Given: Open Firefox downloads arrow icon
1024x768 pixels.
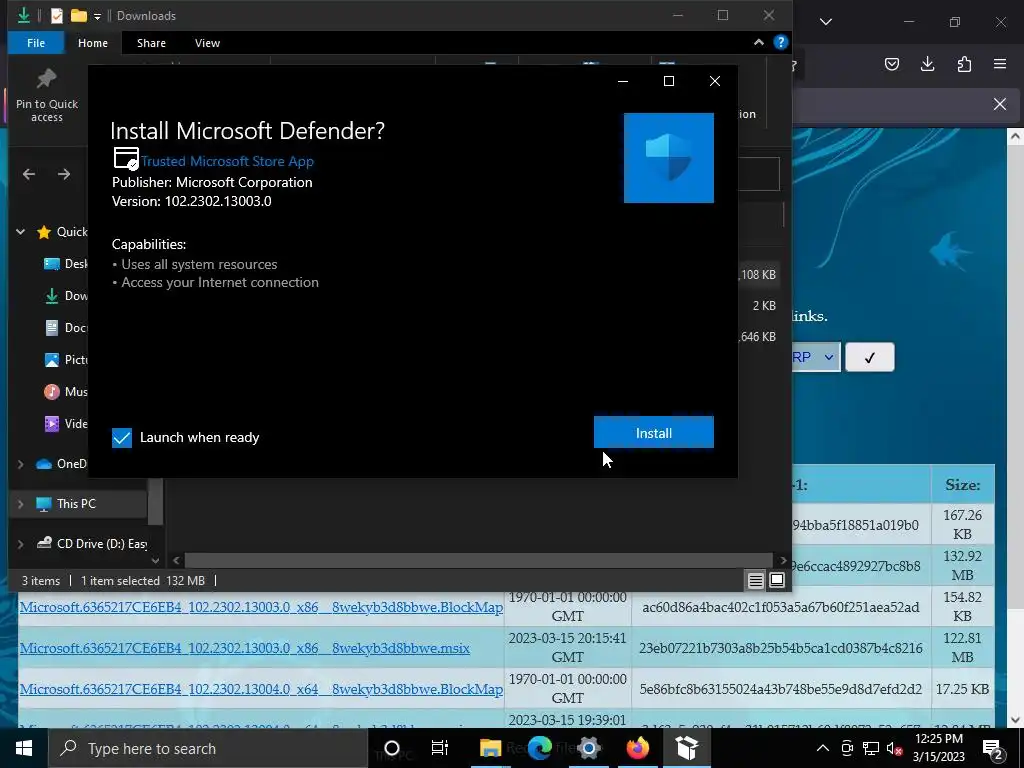Looking at the screenshot, I should click(927, 64).
